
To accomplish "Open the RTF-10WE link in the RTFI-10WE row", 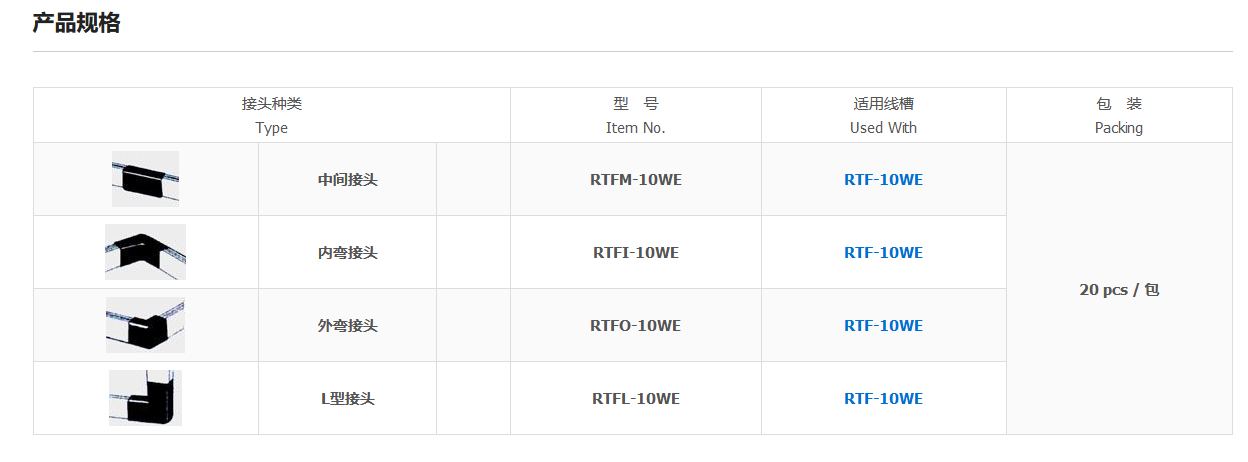I will (x=883, y=253).
